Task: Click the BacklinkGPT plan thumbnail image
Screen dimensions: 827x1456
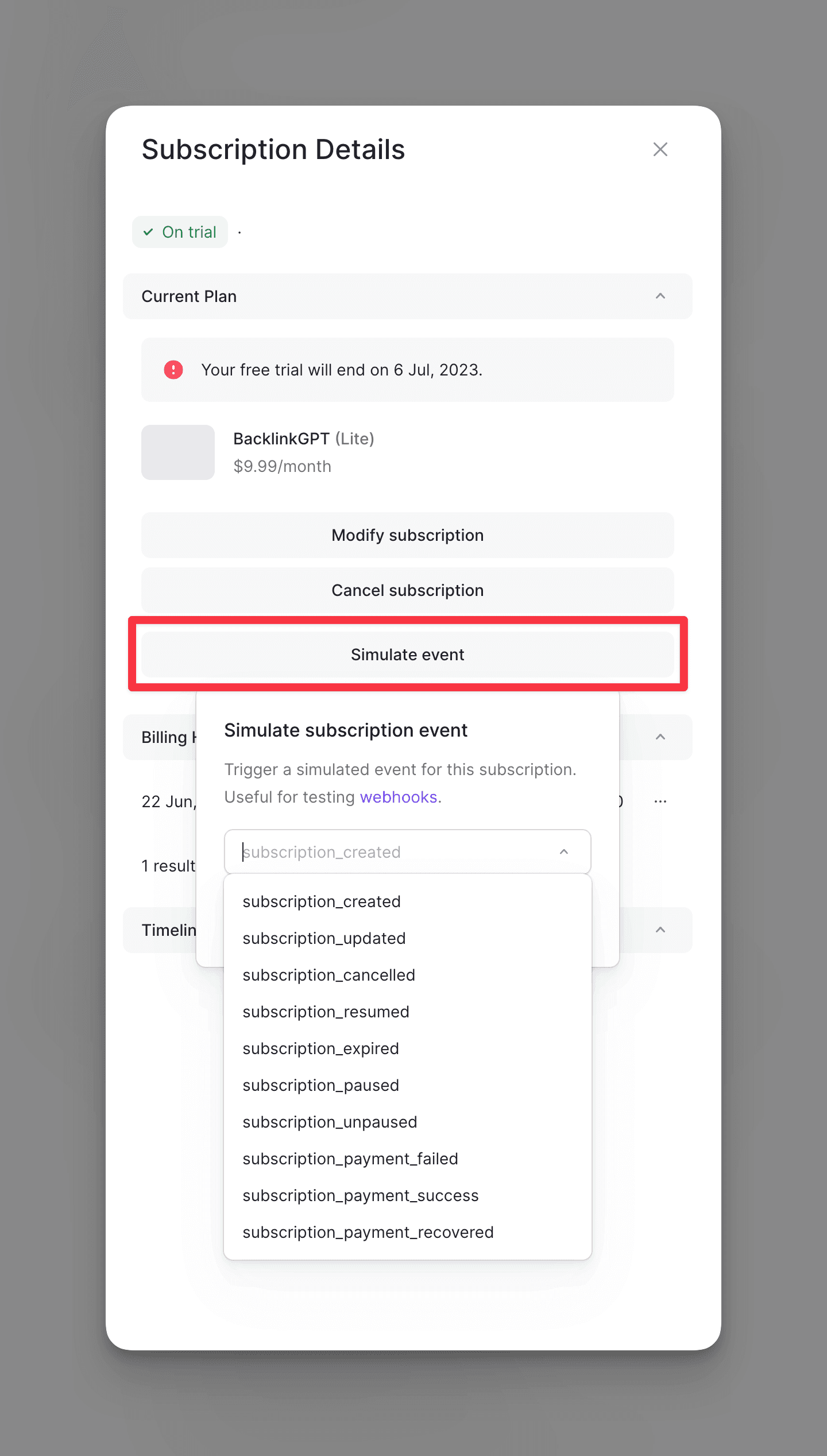Action: 177,452
